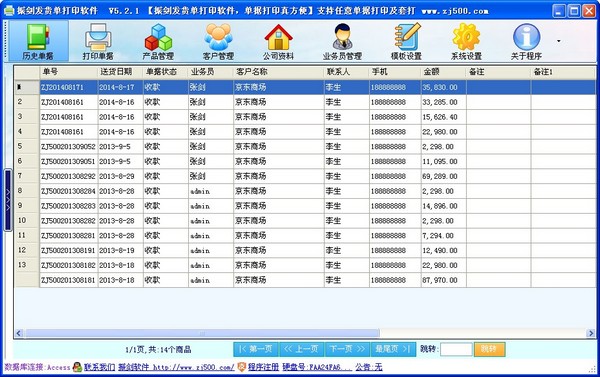
Task: Click the amount cell 12,490.00
Action: pos(444,250)
